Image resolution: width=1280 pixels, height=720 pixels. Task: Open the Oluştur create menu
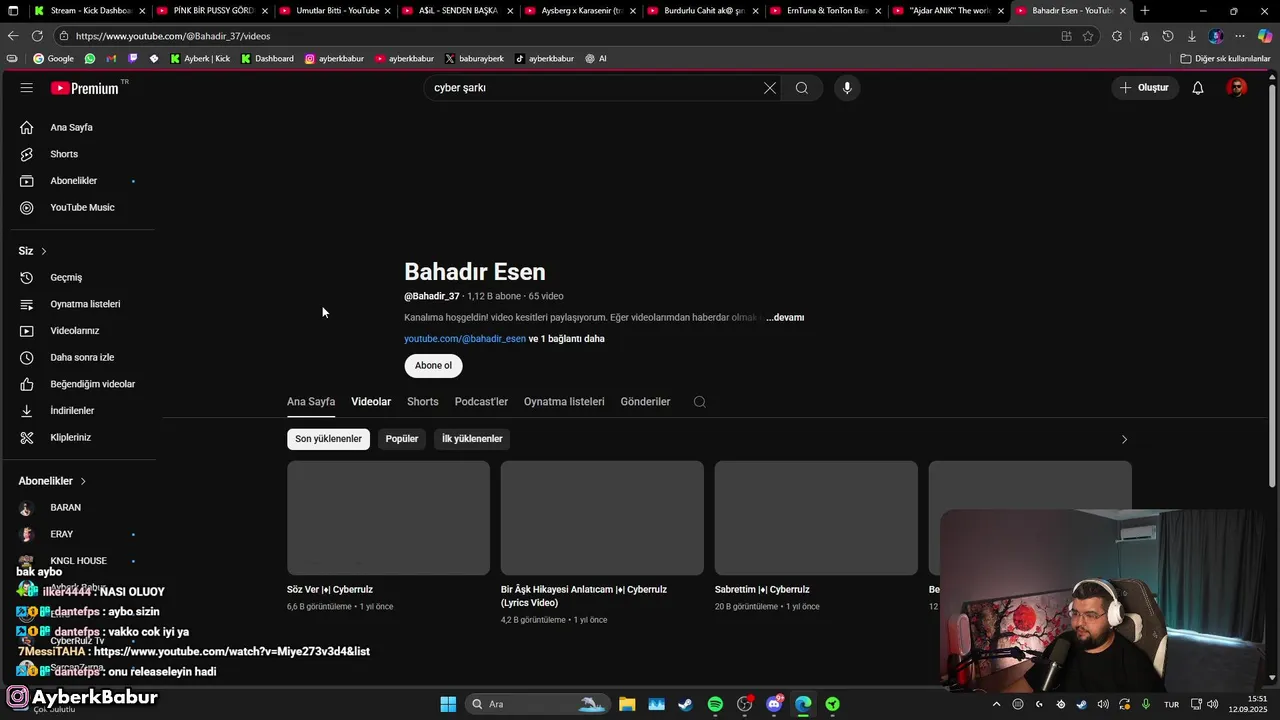1144,88
